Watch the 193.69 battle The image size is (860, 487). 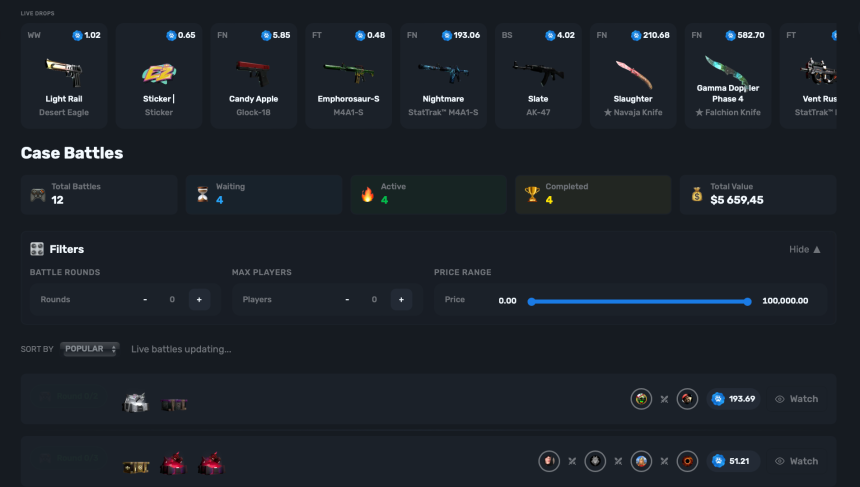click(796, 399)
